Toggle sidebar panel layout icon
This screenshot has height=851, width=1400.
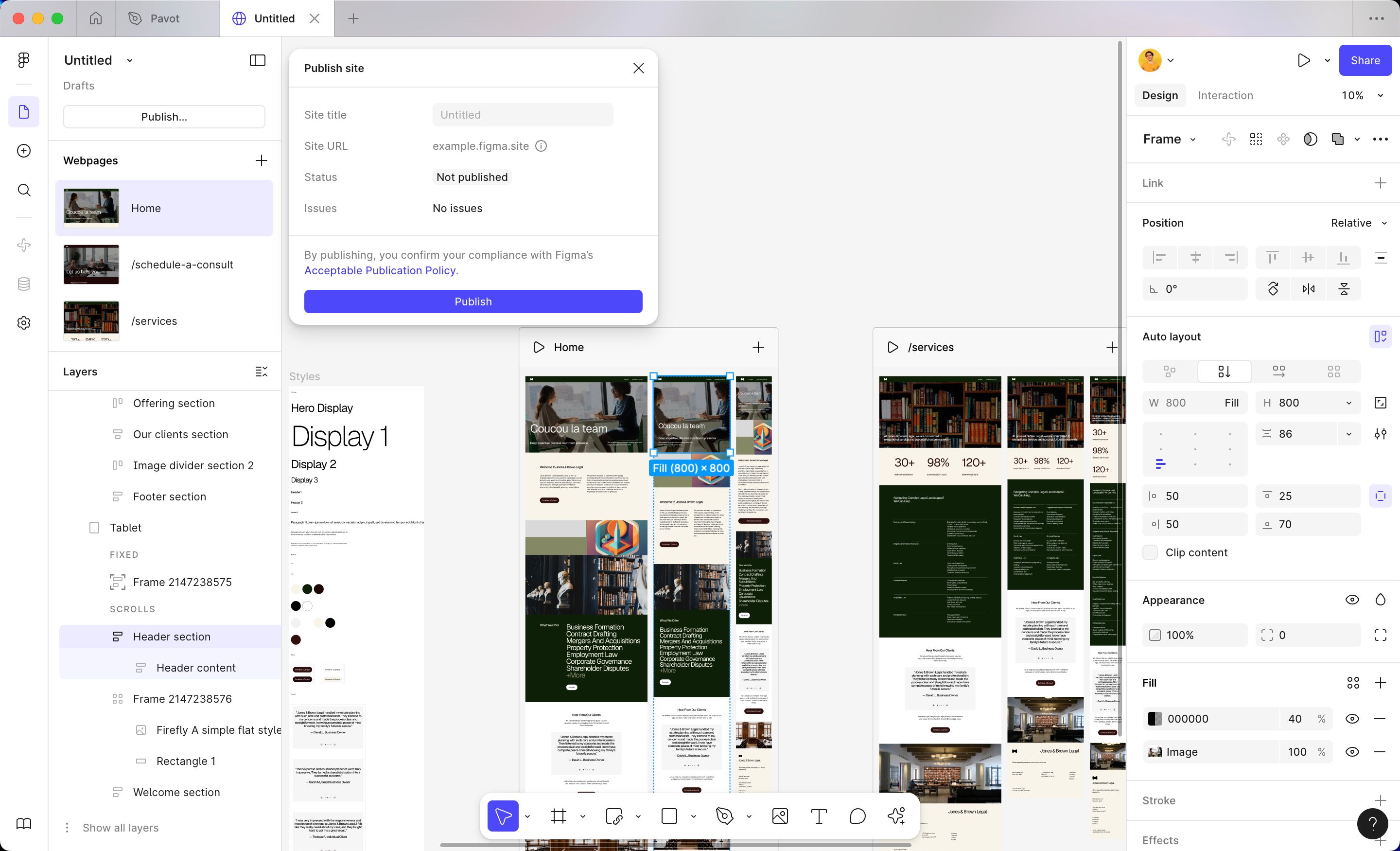pyautogui.click(x=257, y=60)
